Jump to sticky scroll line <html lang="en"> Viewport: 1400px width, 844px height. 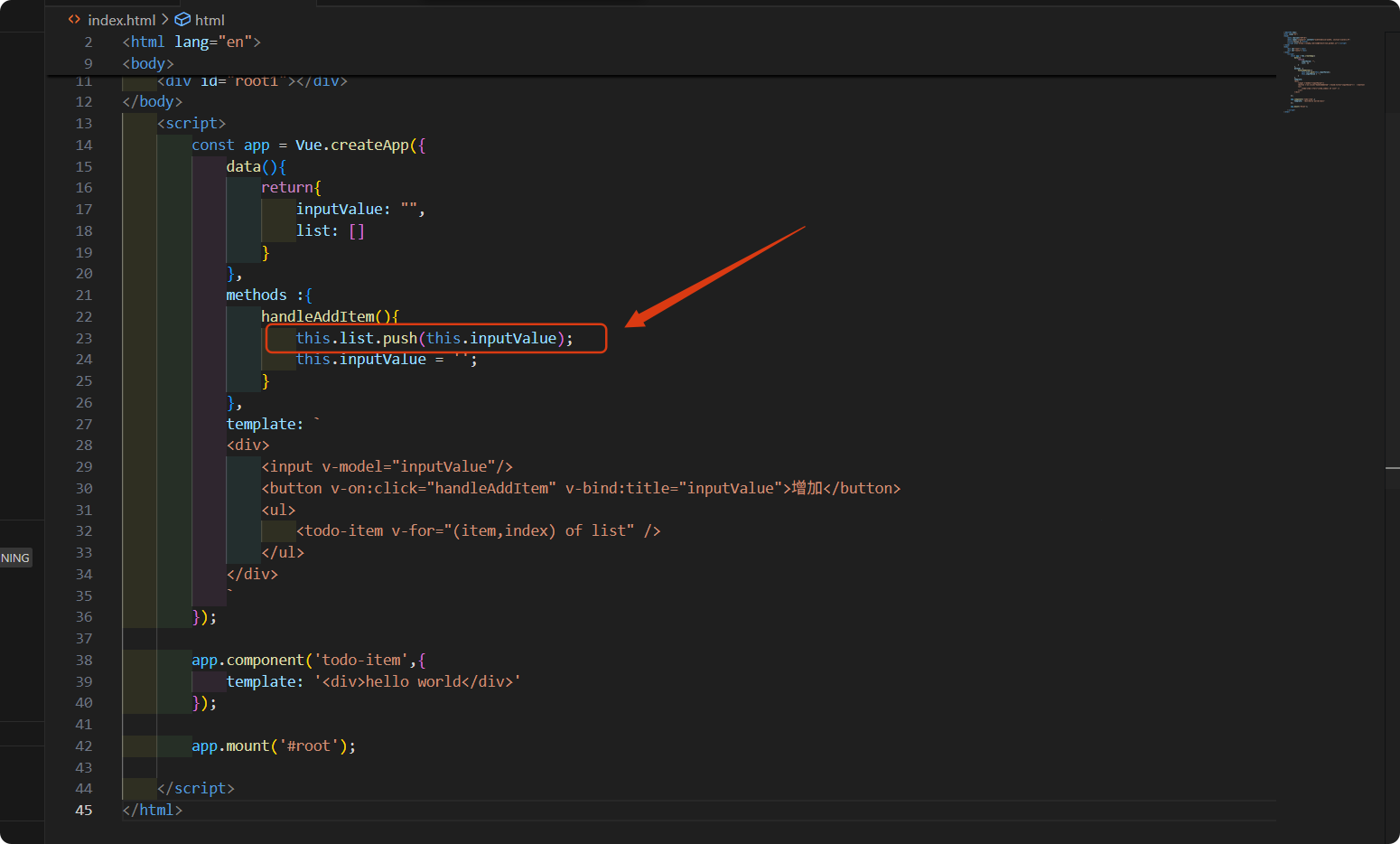191,42
